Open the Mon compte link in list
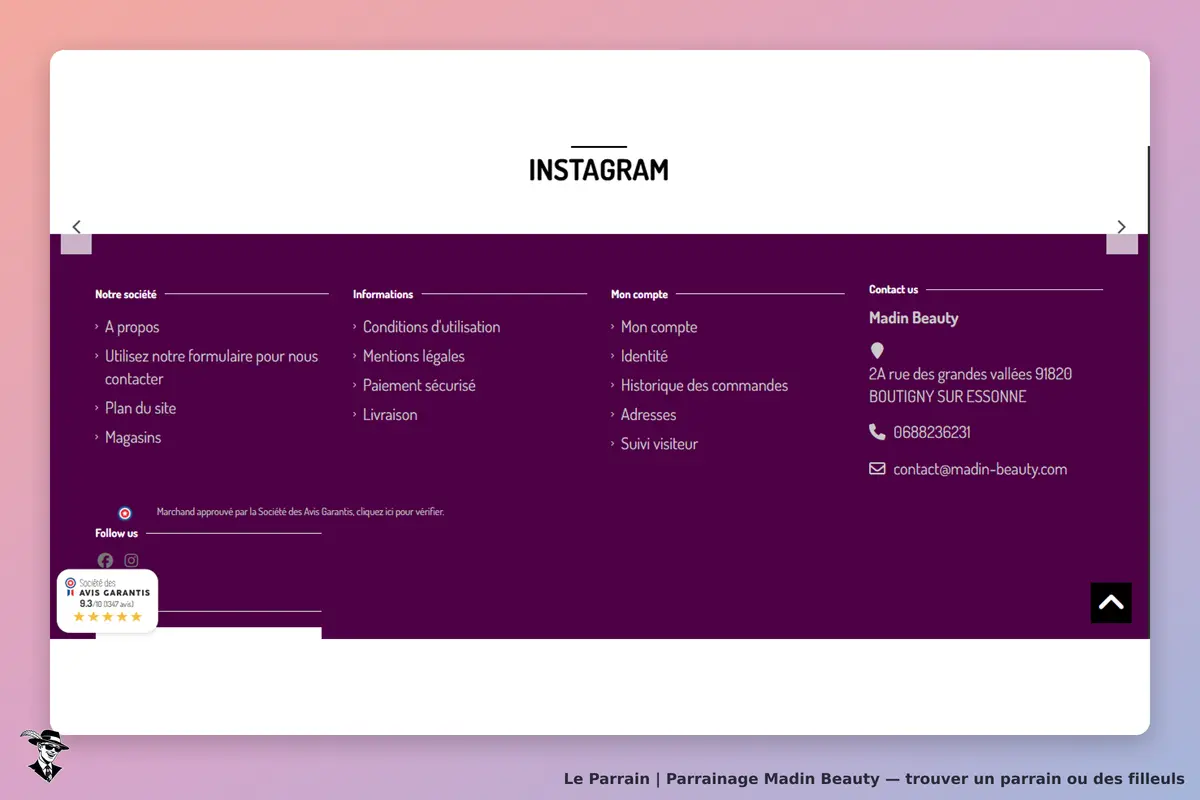 coord(659,327)
